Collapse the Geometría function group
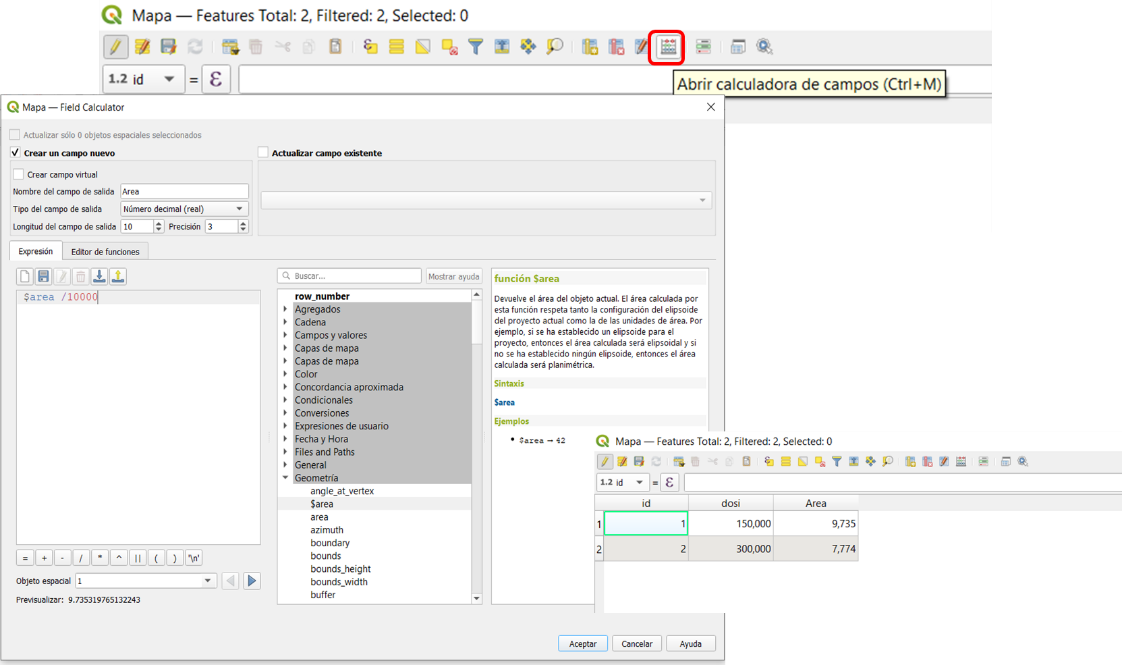This screenshot has height=665, width=1122. (285, 477)
